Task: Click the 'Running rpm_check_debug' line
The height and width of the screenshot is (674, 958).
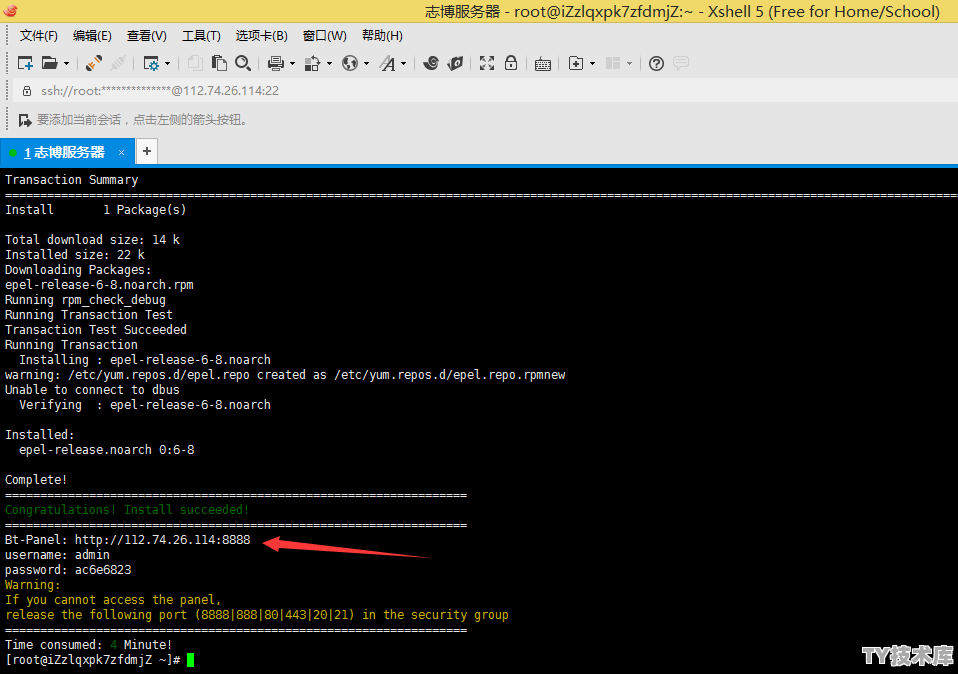Action: click(x=85, y=300)
